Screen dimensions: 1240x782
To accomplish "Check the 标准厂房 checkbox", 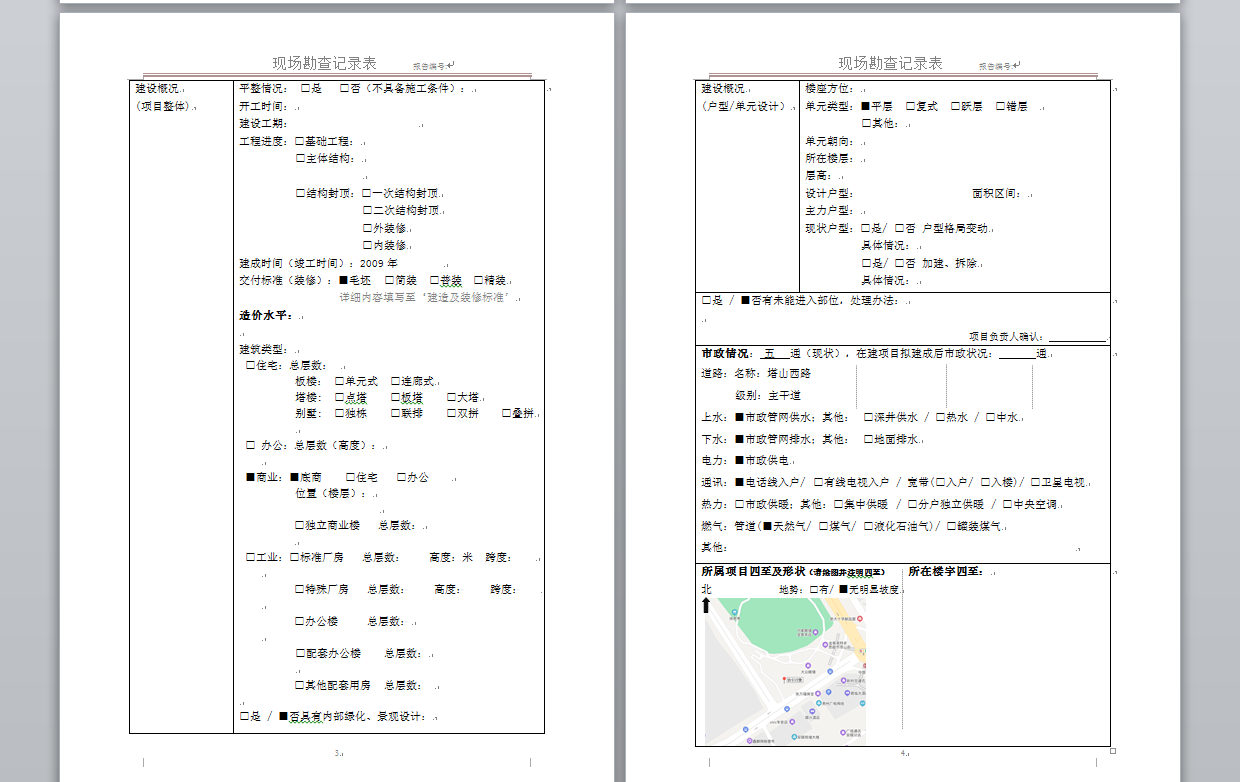I will tap(295, 557).
